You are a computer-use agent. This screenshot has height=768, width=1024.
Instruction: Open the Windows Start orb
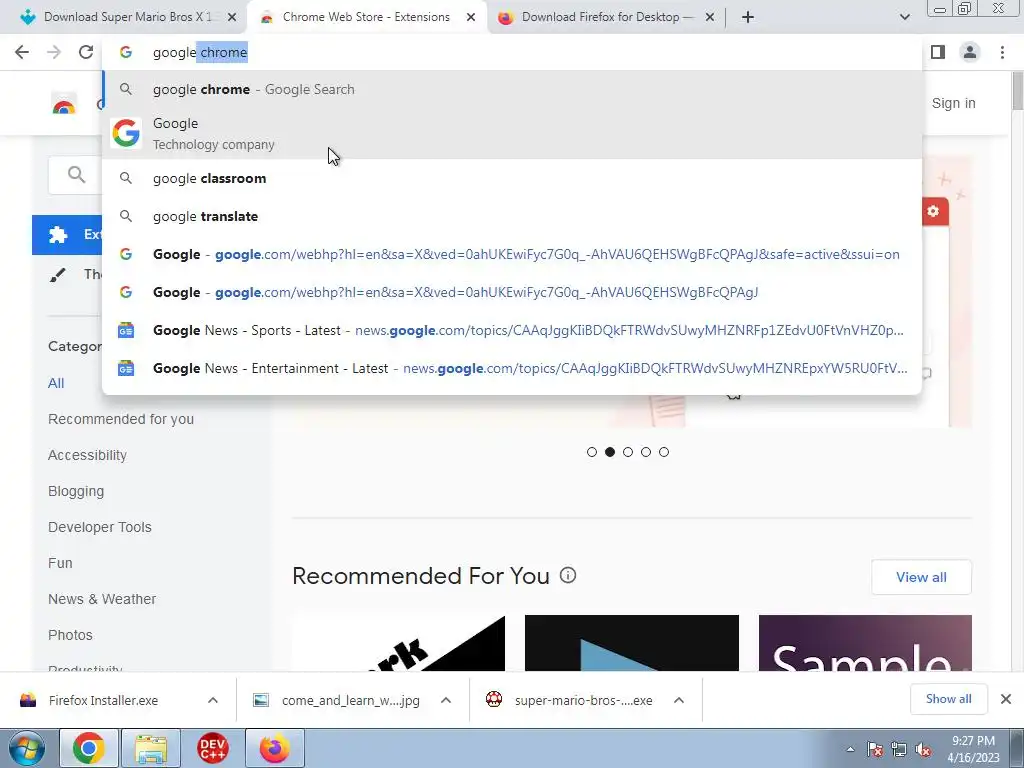click(x=27, y=748)
